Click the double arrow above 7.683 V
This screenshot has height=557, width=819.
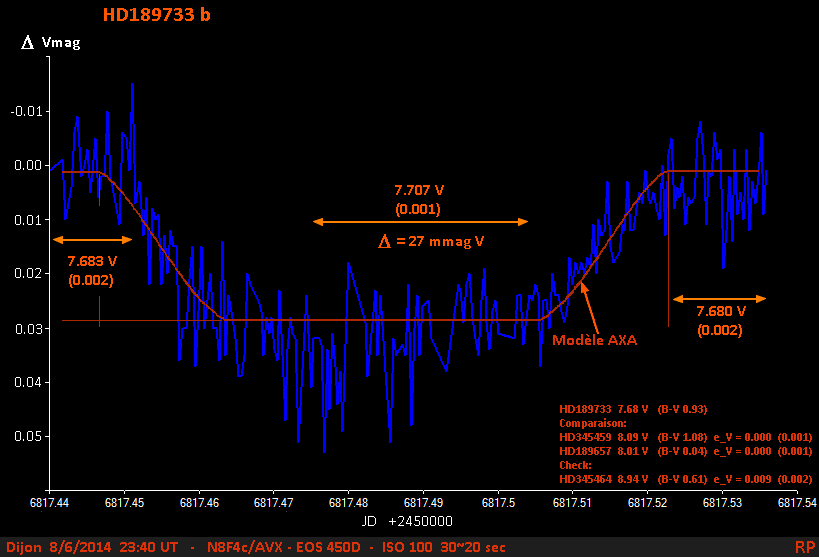(92, 240)
